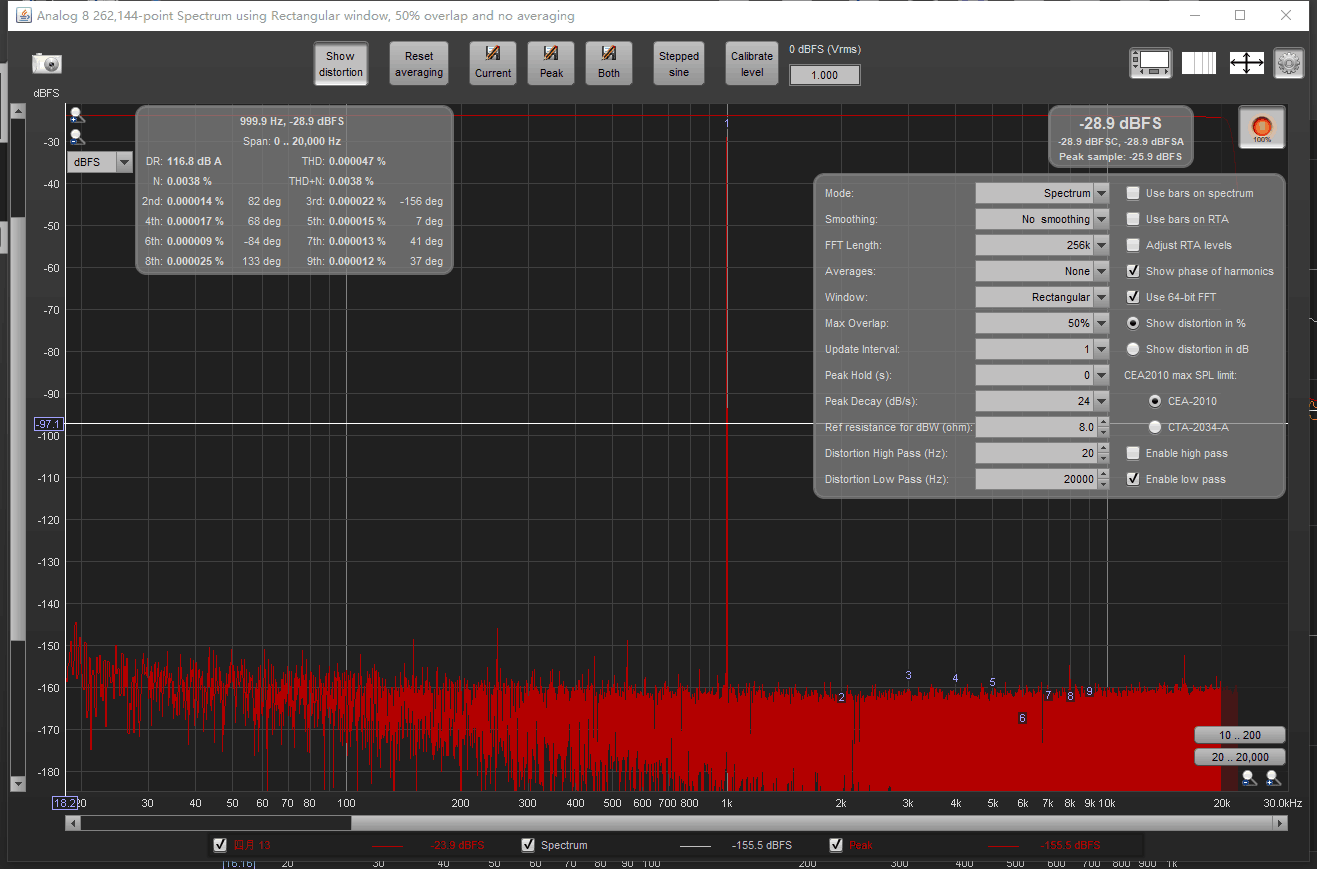This screenshot has height=869, width=1317.
Task: Check Use bars on spectrum
Action: coord(1133,193)
